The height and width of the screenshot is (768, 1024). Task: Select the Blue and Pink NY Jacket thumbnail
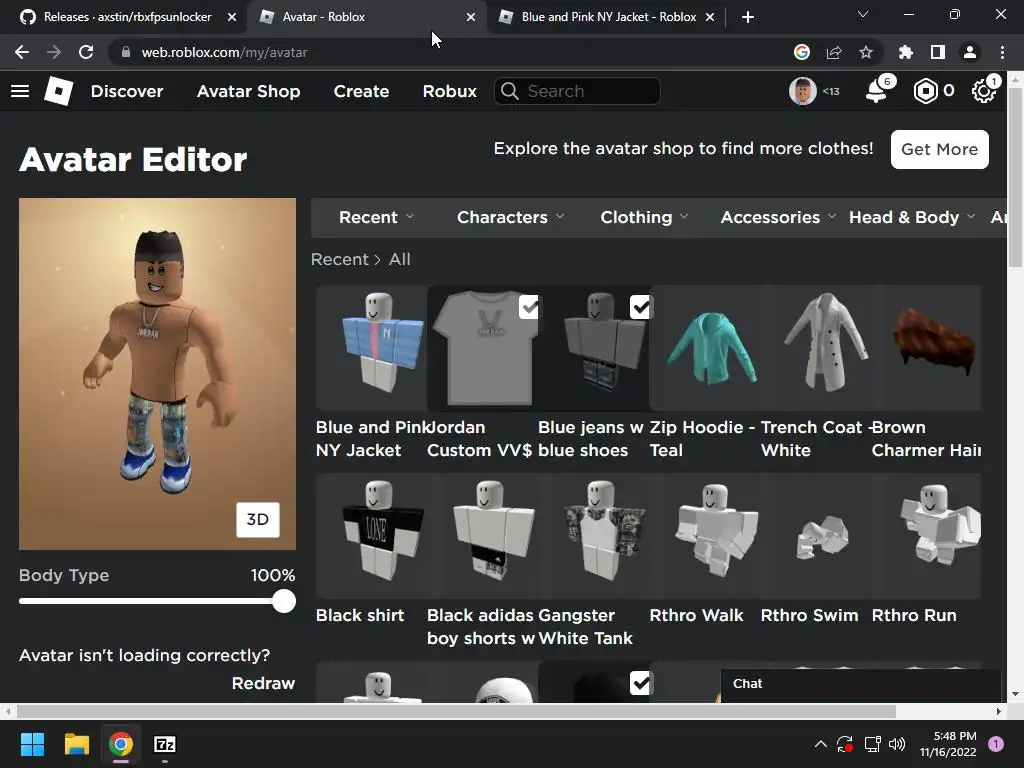click(x=372, y=347)
